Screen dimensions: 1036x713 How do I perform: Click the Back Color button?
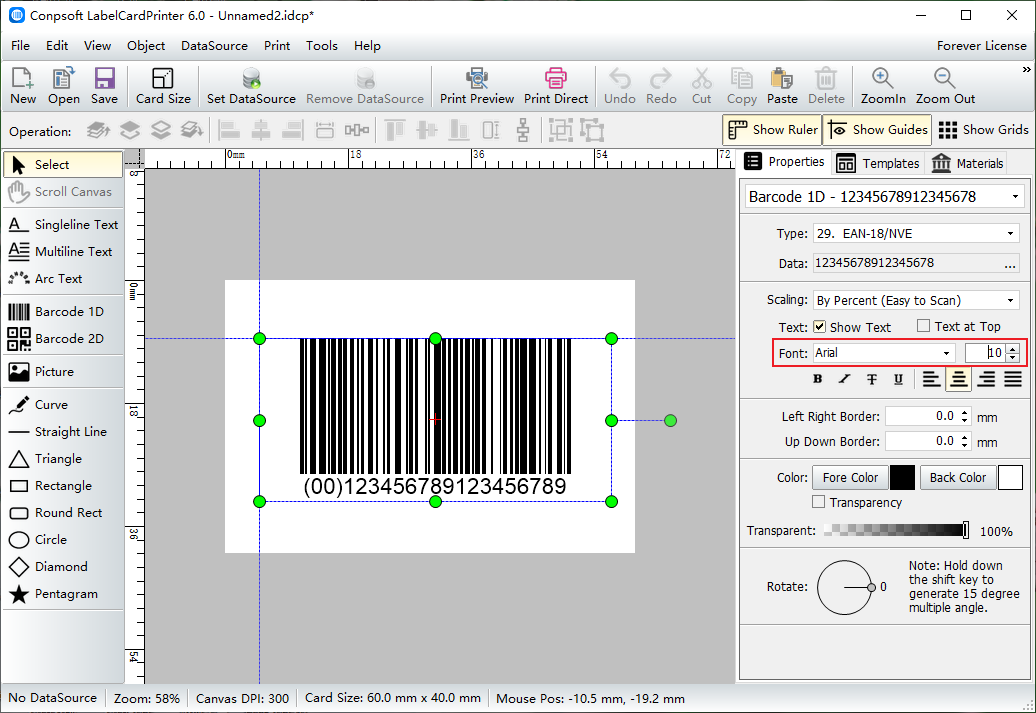tap(957, 477)
